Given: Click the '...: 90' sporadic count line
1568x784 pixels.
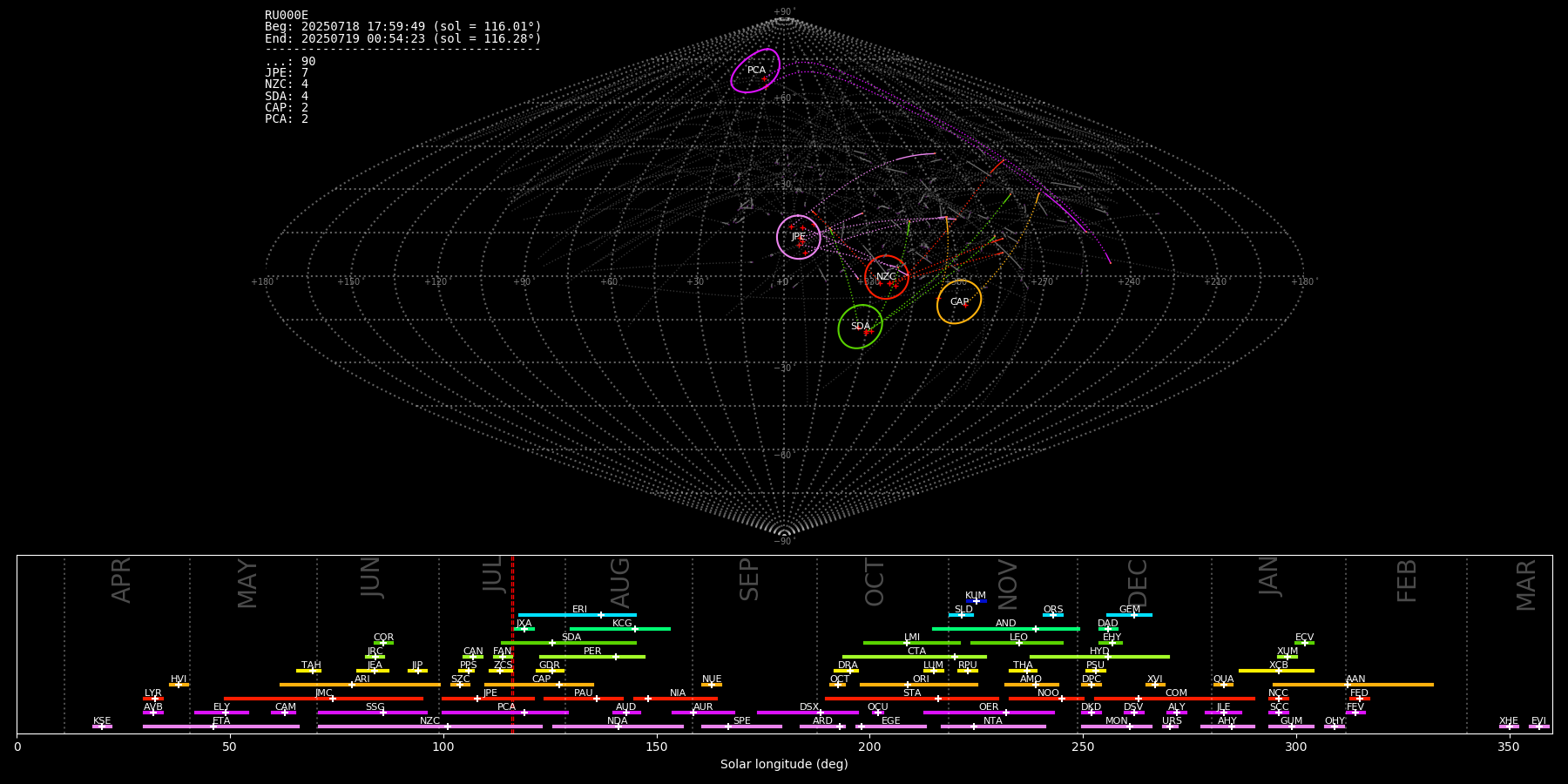Looking at the screenshot, I should (x=290, y=62).
